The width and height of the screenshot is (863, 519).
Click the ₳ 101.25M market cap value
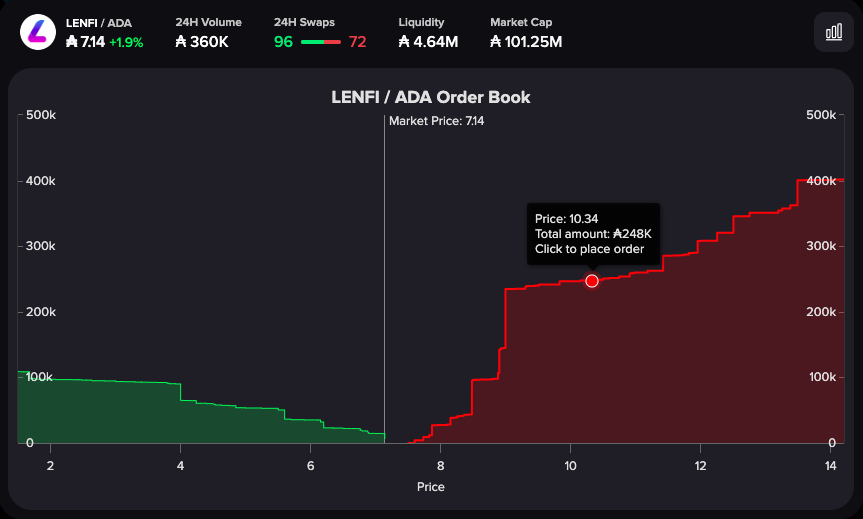pyautogui.click(x=526, y=42)
